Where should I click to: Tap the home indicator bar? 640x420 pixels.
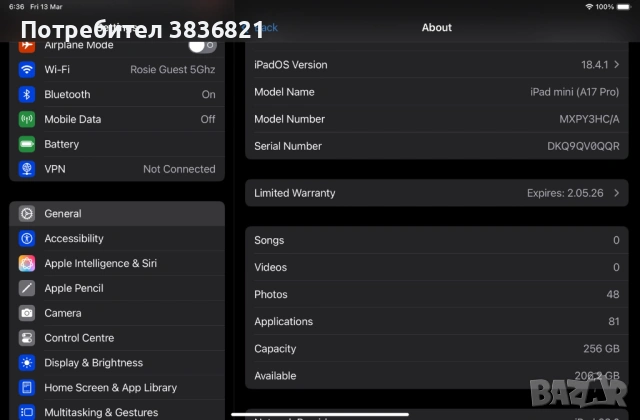tap(320, 414)
